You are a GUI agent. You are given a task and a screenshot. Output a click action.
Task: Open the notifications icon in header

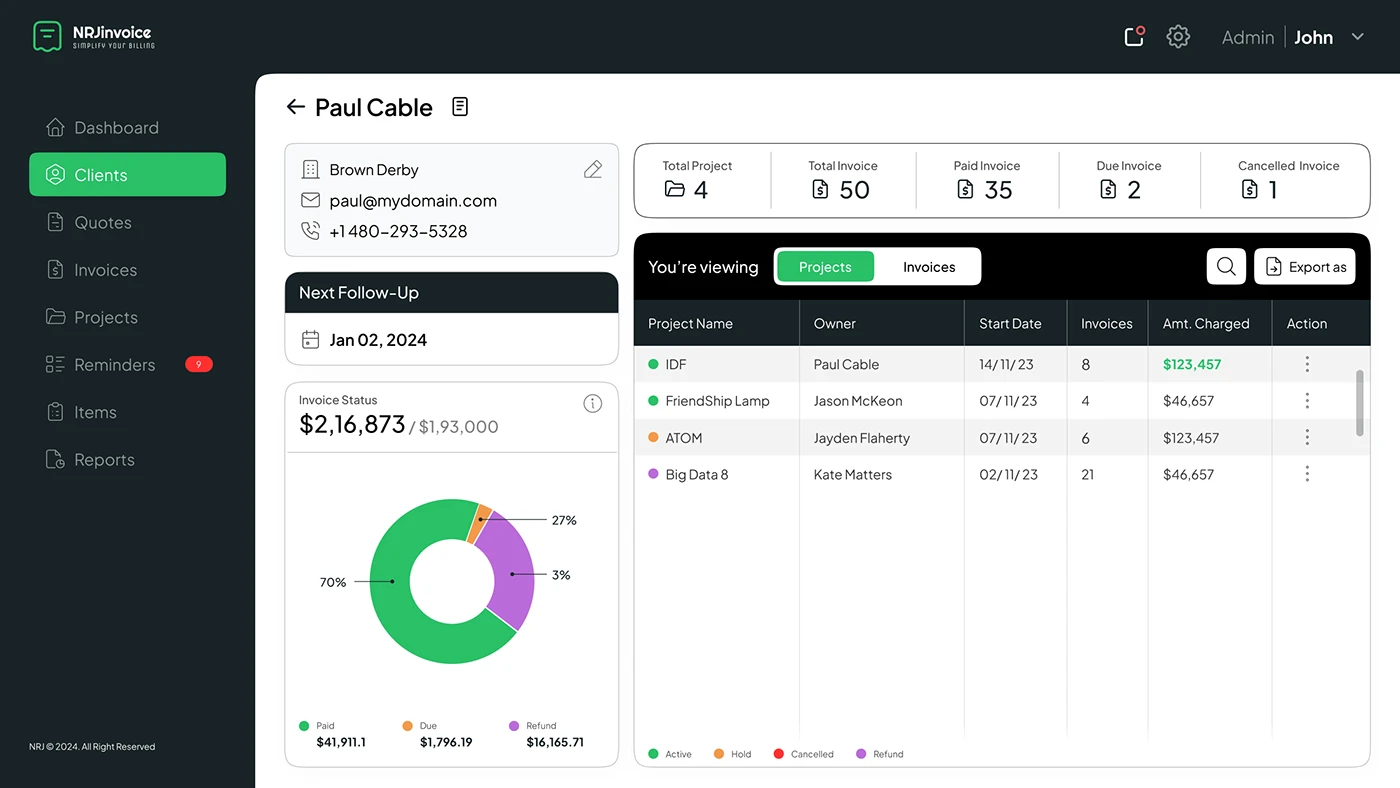tap(1134, 37)
